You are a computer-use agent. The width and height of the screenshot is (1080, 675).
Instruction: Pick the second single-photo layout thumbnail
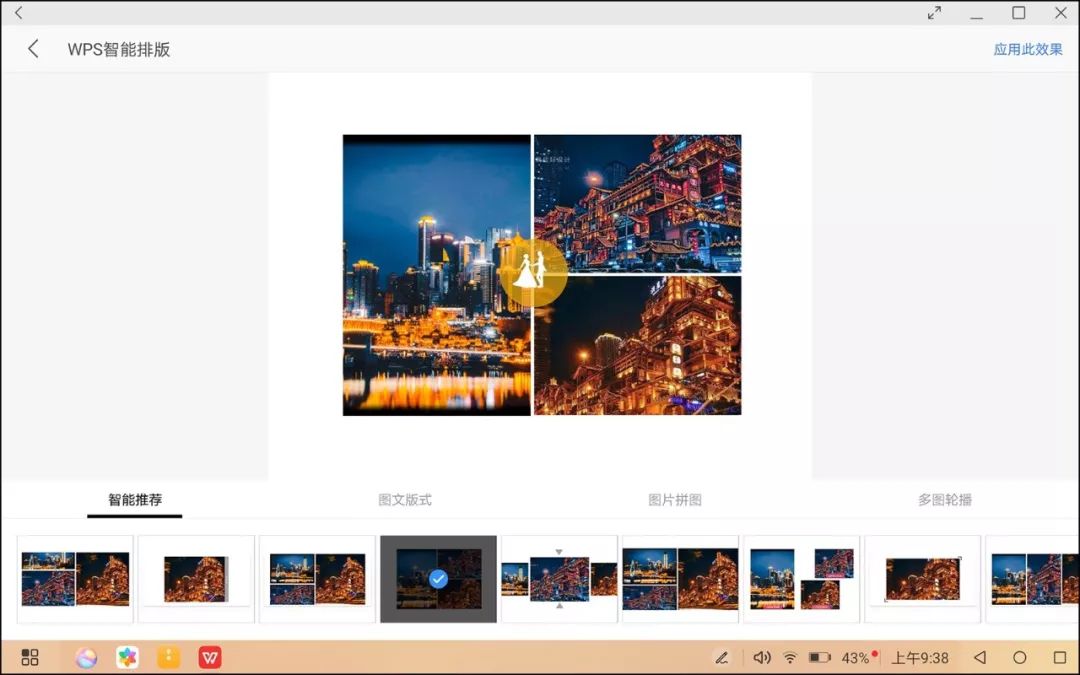(x=196, y=579)
